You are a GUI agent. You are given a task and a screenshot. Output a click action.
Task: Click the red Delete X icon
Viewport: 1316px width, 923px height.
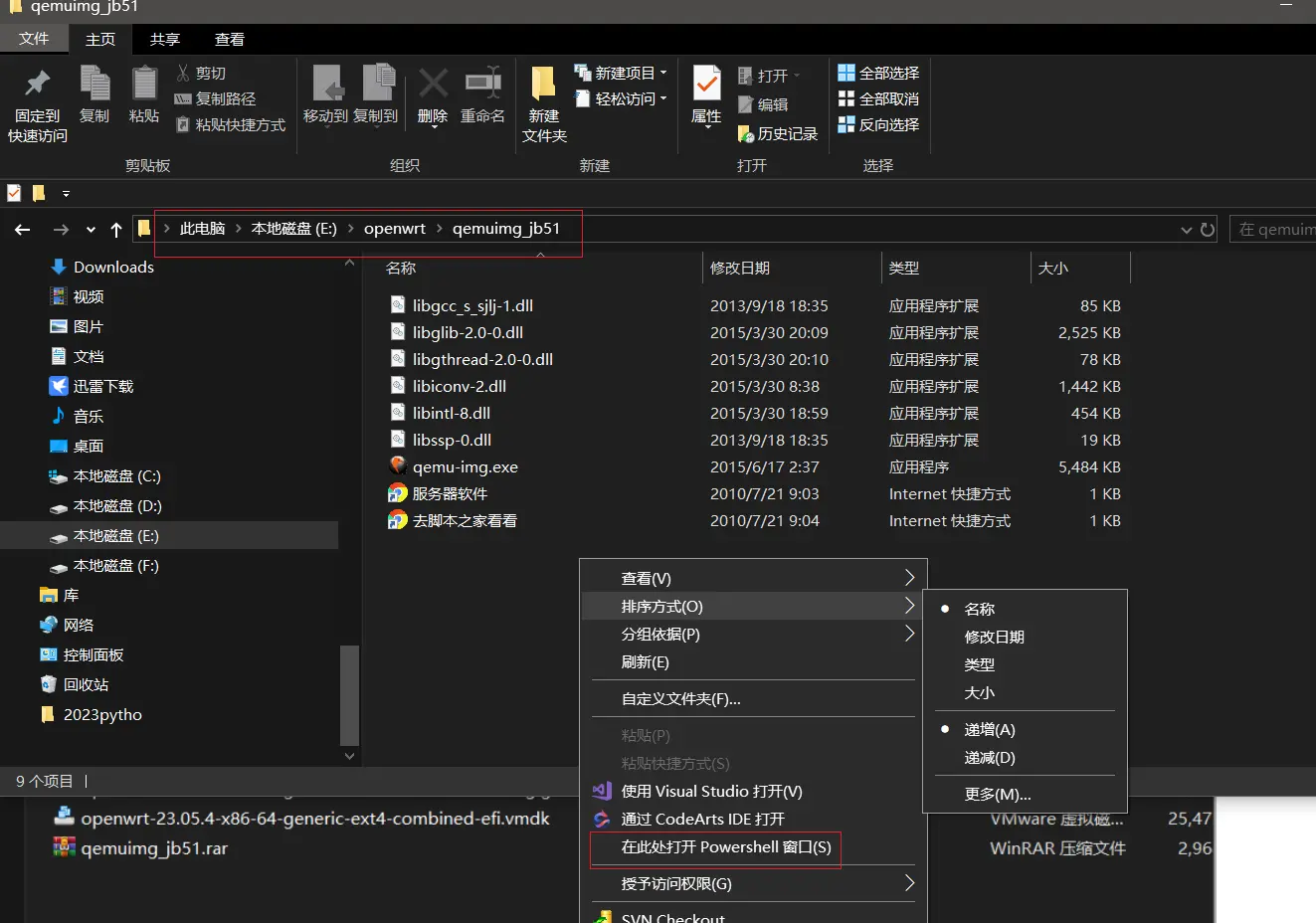[x=433, y=85]
